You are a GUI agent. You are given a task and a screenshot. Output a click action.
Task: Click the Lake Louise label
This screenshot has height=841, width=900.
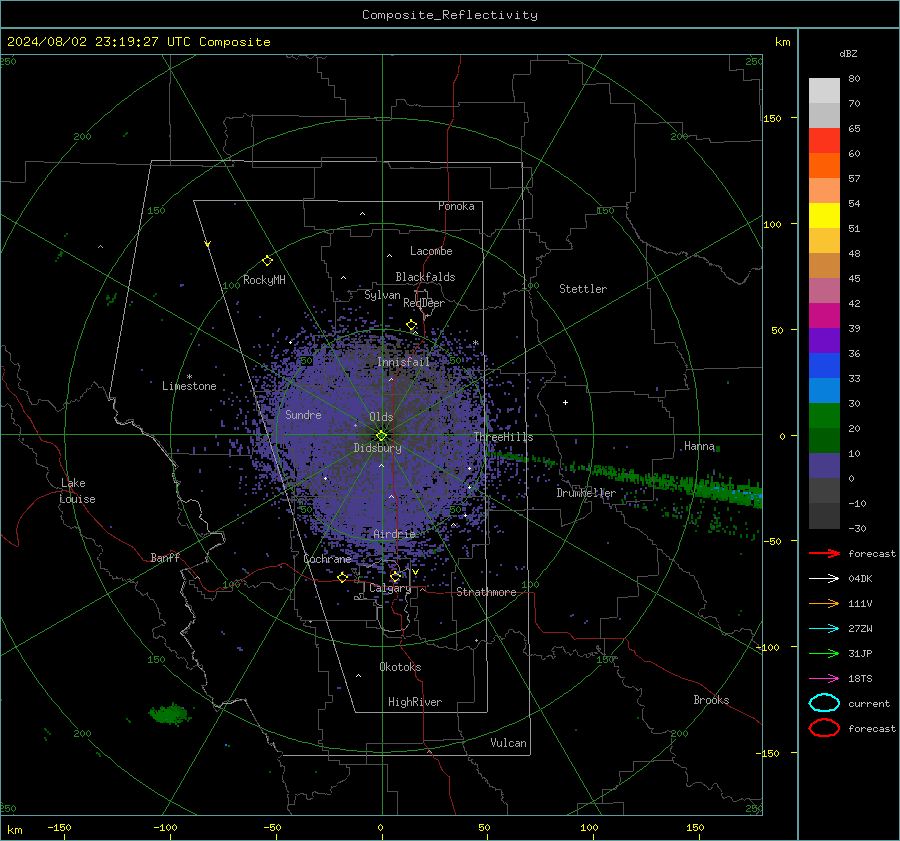77,491
